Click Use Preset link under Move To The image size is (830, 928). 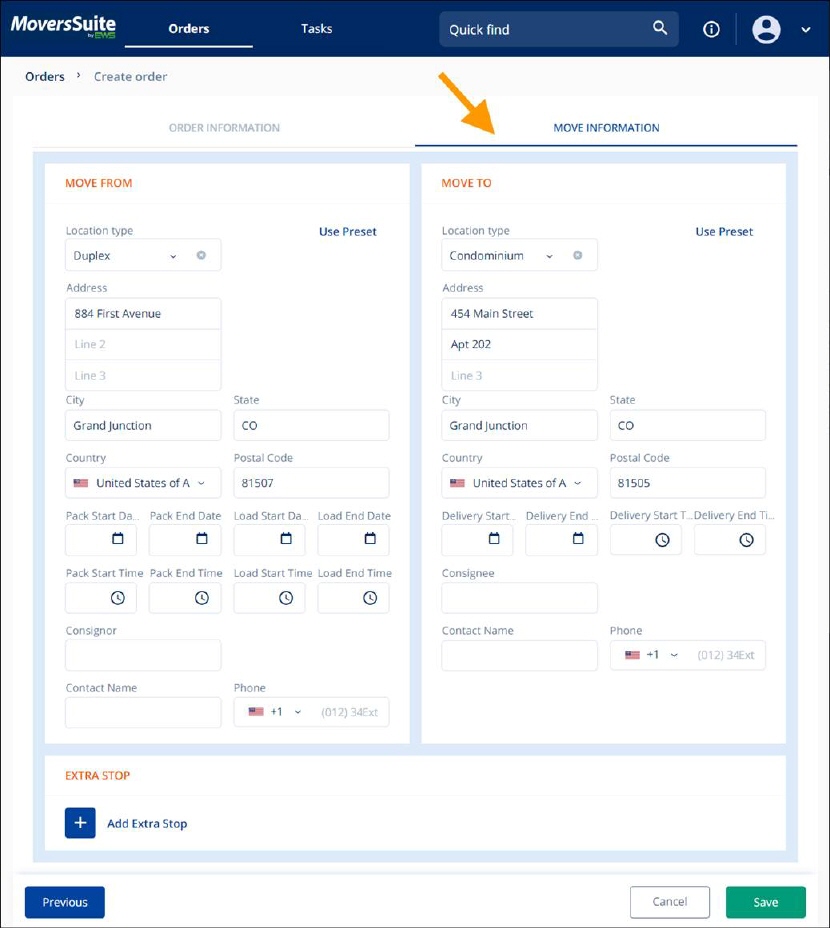pyautogui.click(x=724, y=231)
